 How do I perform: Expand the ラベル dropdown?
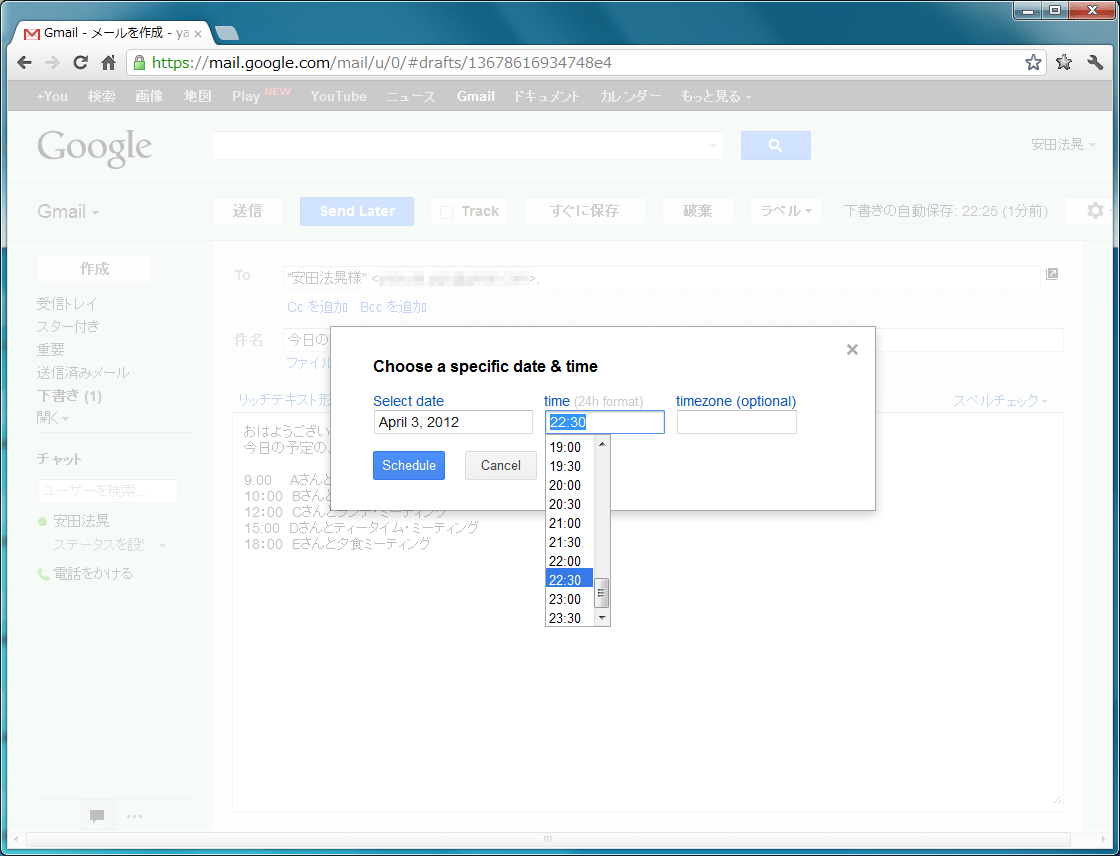(785, 211)
